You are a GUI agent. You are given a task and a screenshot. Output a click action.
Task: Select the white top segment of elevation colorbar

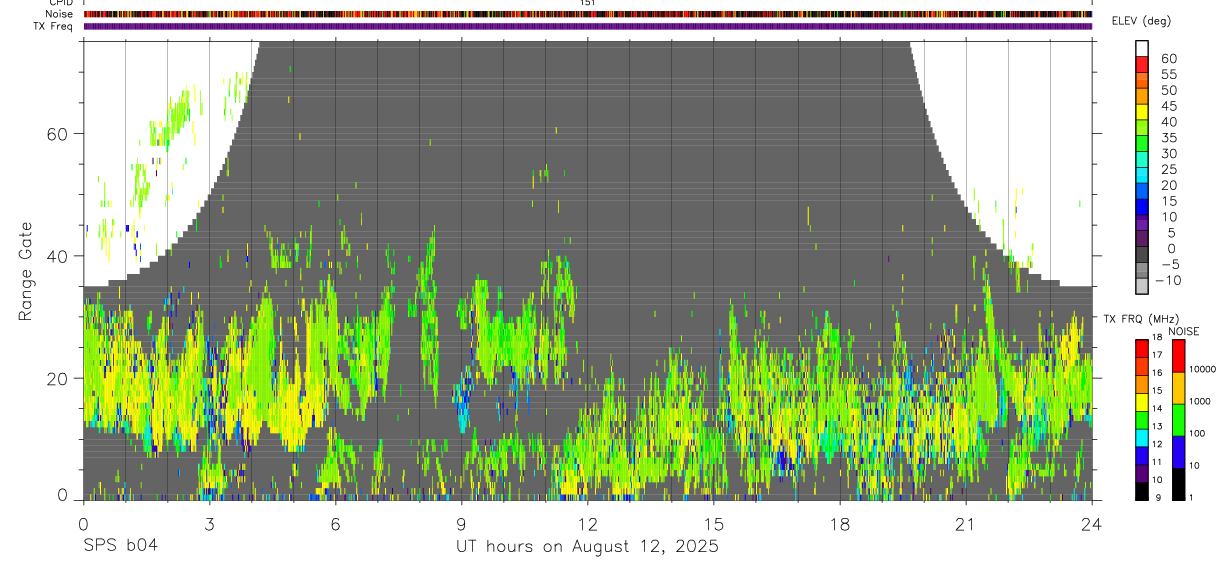coord(1142,47)
